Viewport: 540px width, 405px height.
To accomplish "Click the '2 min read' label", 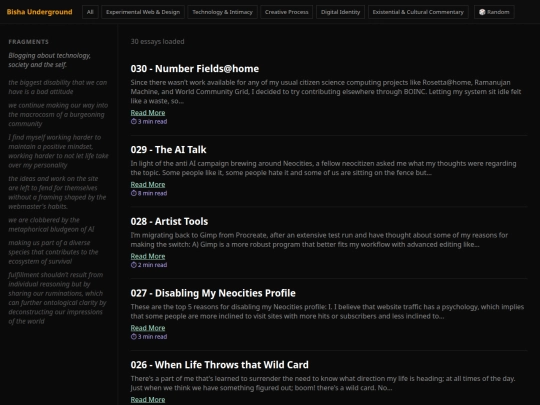I will click(x=153, y=265).
